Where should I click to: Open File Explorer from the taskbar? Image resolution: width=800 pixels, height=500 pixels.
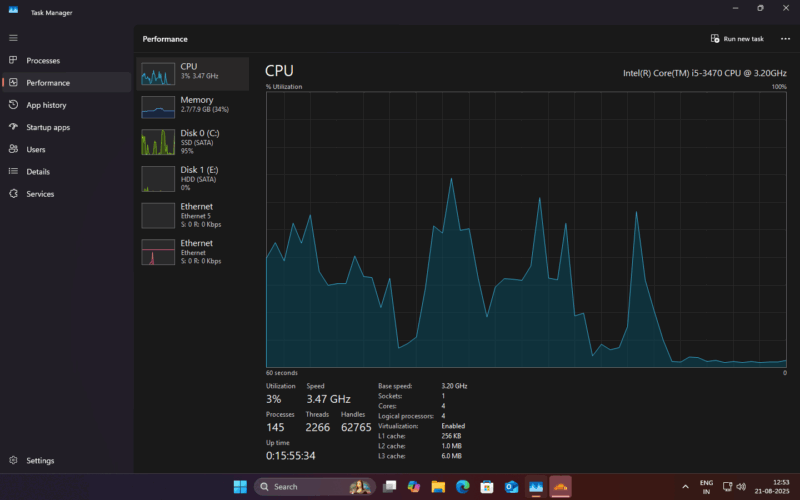[x=438, y=486]
